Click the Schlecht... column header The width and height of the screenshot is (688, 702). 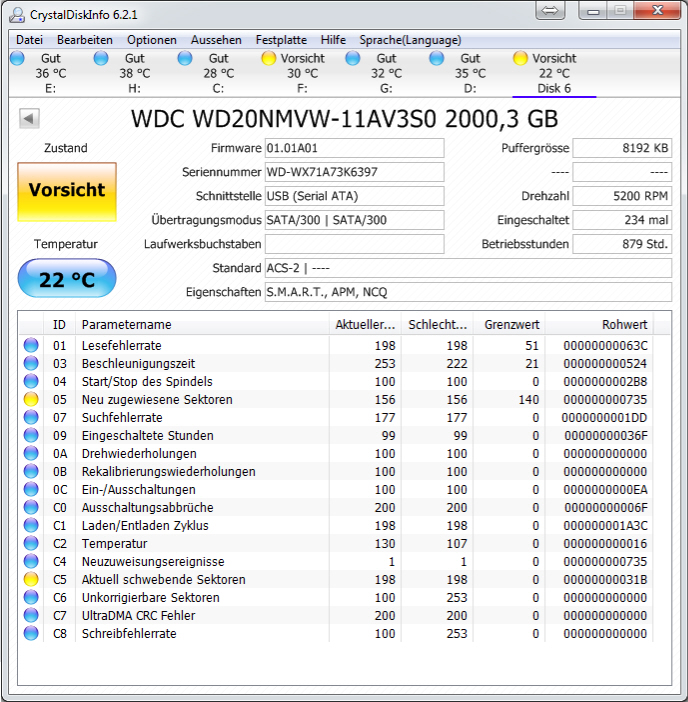[x=437, y=325]
